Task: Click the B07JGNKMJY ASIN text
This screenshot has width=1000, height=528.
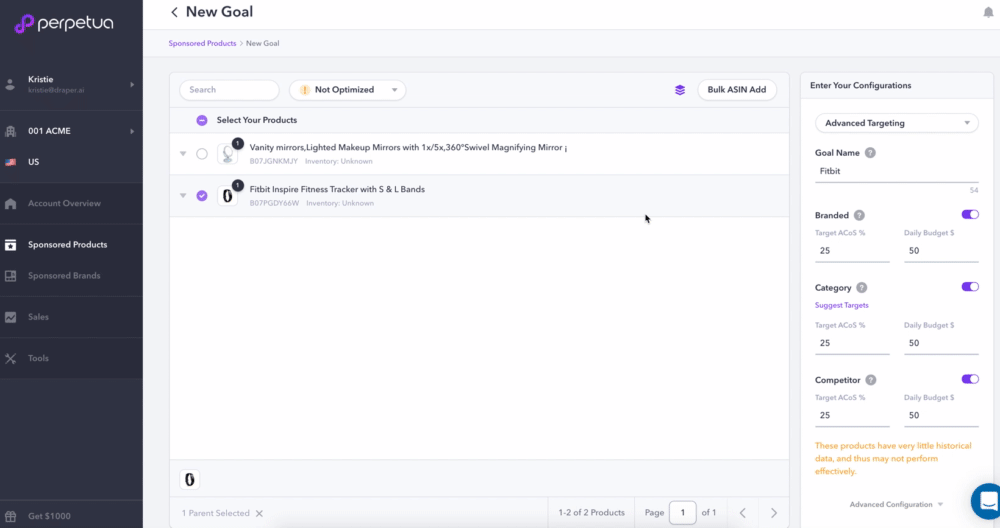Action: click(274, 161)
